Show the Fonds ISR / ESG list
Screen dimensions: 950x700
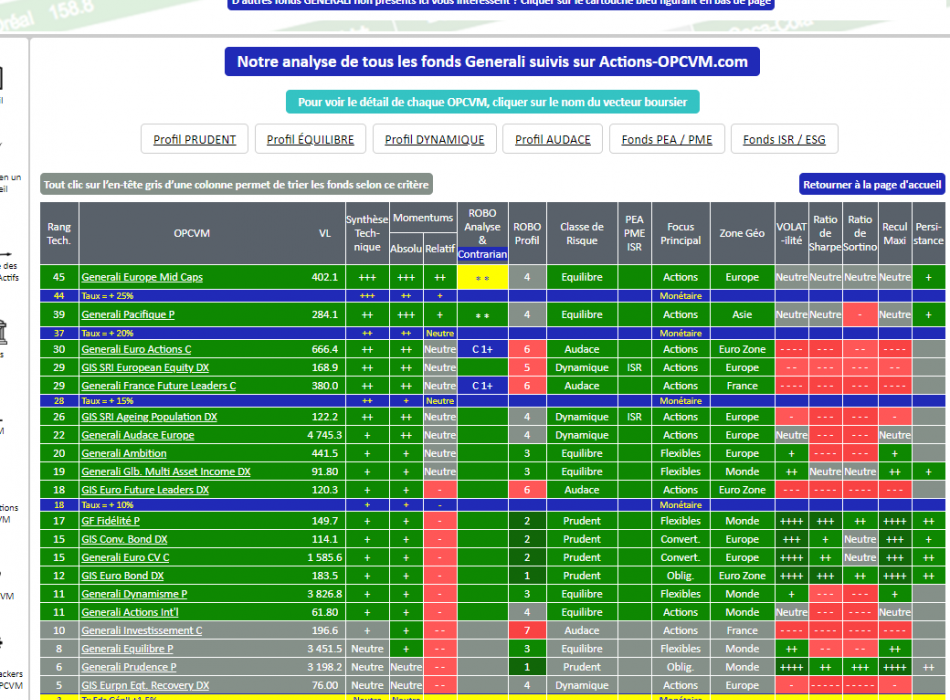point(784,139)
